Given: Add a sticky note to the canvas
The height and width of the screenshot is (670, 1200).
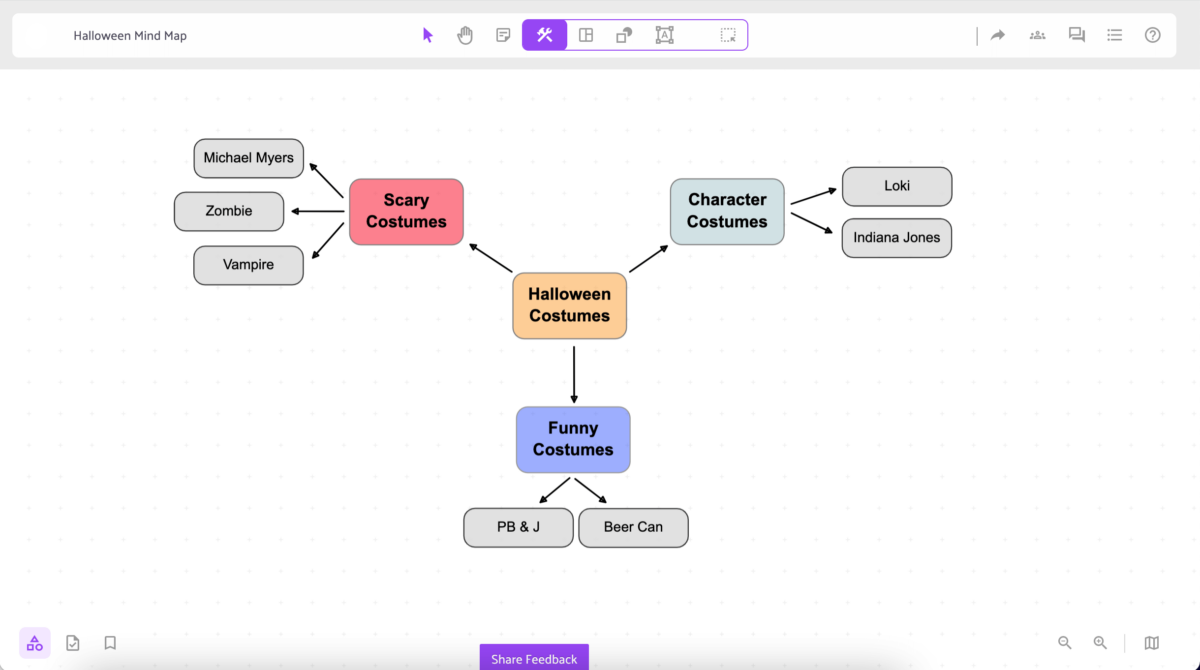Looking at the screenshot, I should coord(502,34).
